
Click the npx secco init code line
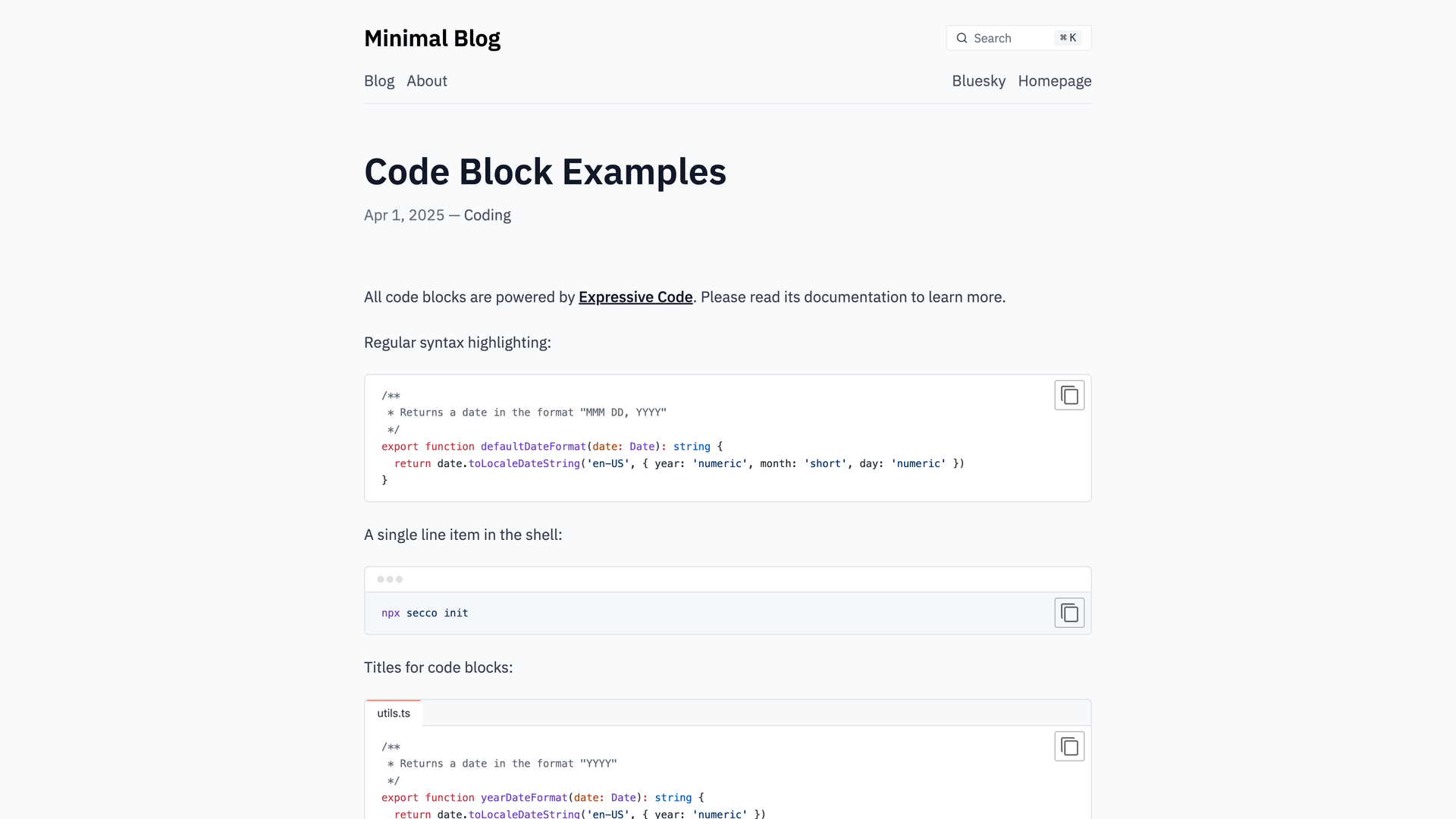pyautogui.click(x=425, y=613)
